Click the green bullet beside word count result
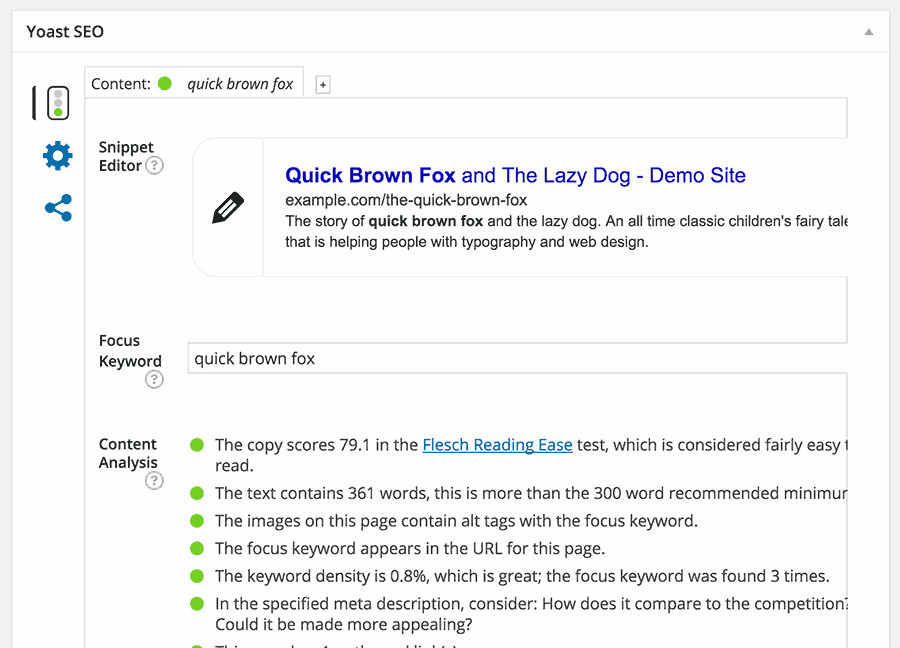Viewport: 900px width, 648px height. coord(198,492)
